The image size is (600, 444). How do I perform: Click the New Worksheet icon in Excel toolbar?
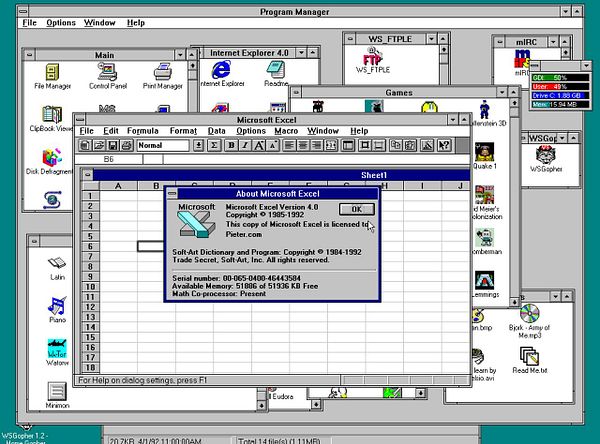tap(85, 145)
